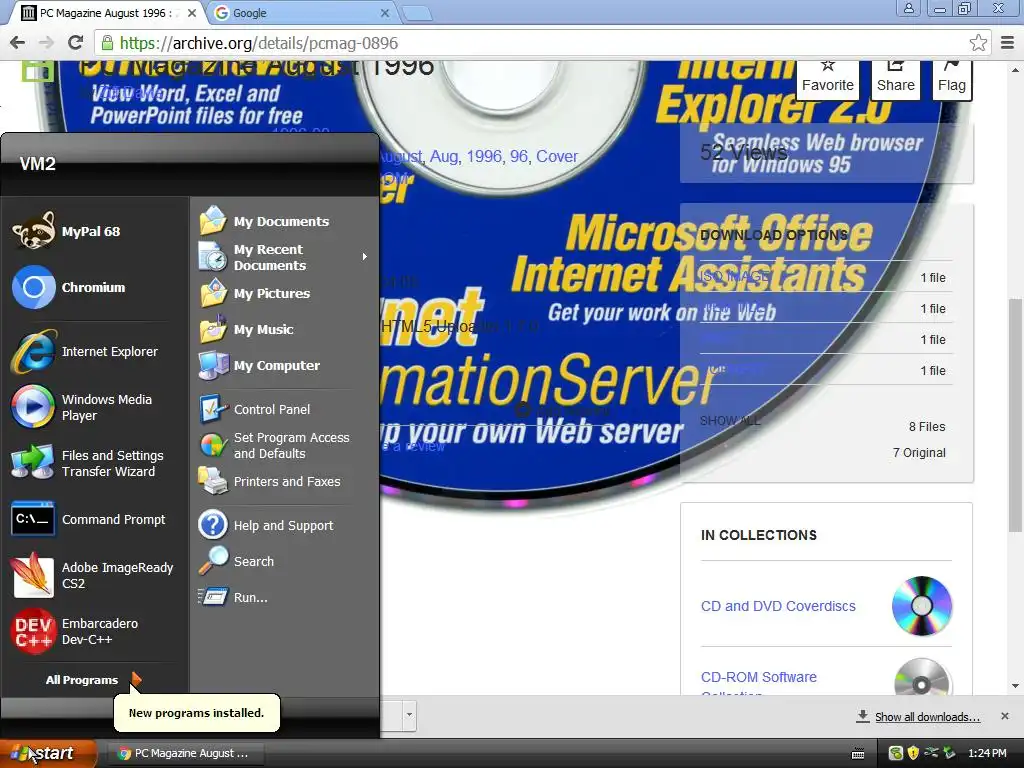Open dropdown arrow on the download bar item
Image resolution: width=1024 pixels, height=768 pixels.
[409, 714]
